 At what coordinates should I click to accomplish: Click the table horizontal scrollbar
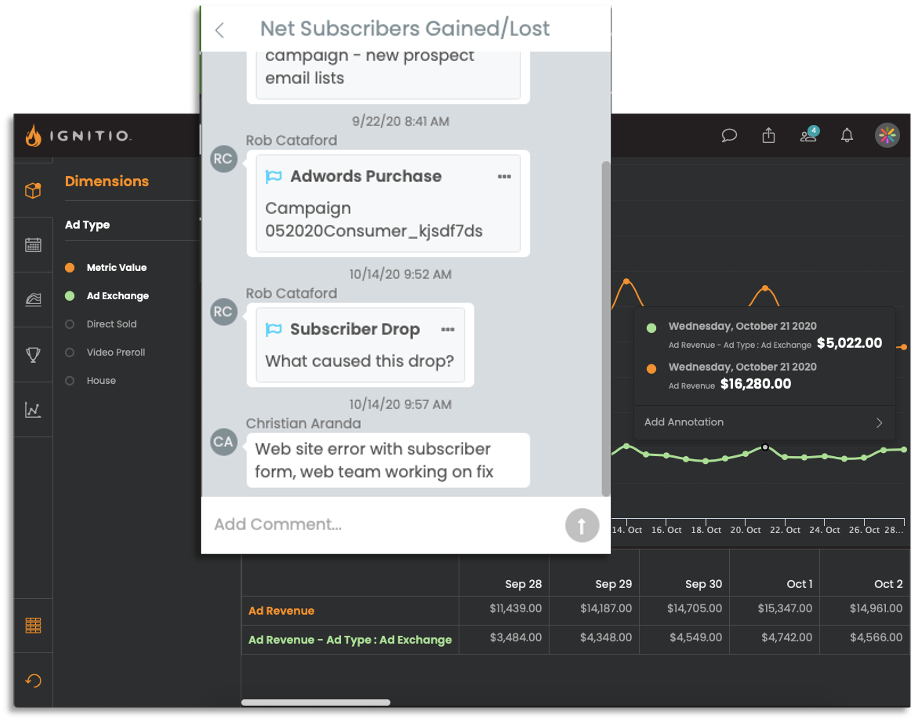tap(315, 702)
